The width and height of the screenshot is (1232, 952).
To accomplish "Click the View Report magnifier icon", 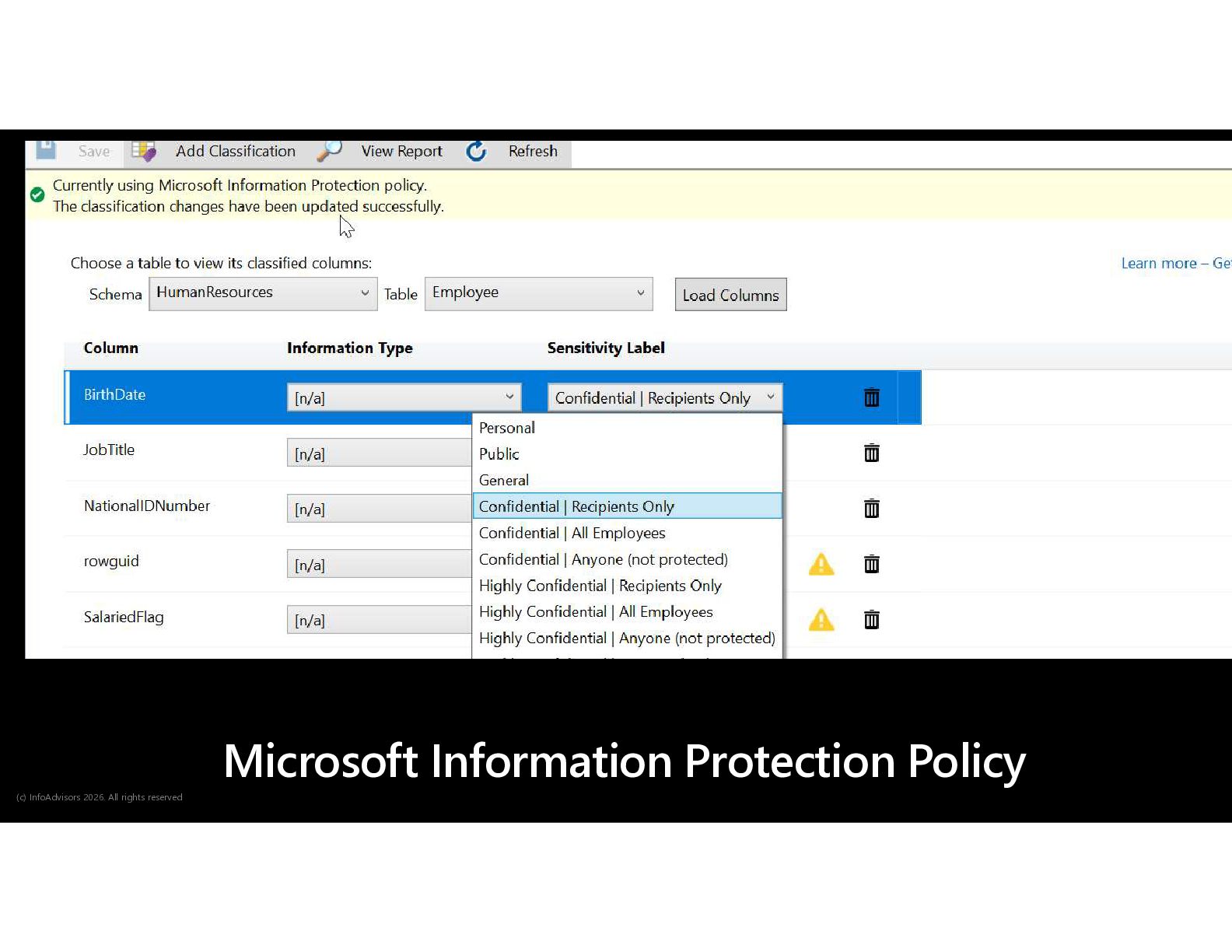I will click(330, 151).
